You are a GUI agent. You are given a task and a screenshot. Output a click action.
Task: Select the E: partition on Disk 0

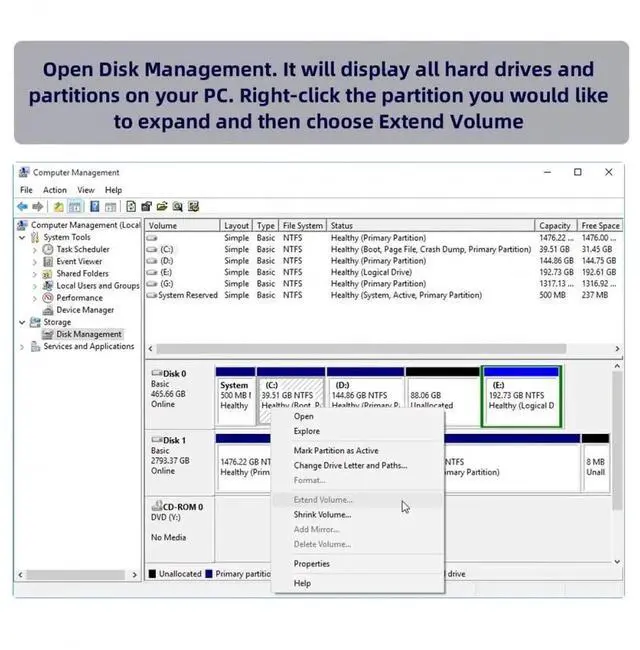tap(520, 396)
